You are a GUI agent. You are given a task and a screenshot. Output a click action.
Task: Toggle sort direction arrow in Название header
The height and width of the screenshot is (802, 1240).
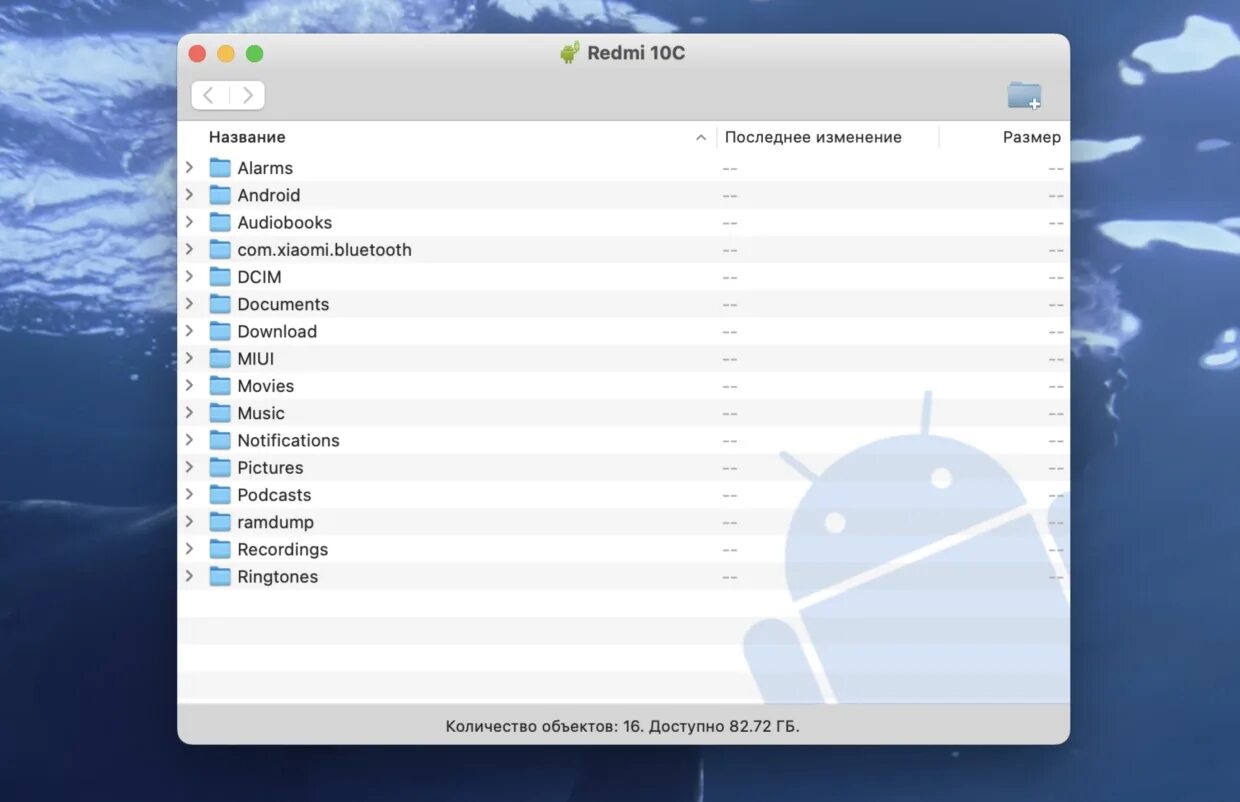coord(701,138)
